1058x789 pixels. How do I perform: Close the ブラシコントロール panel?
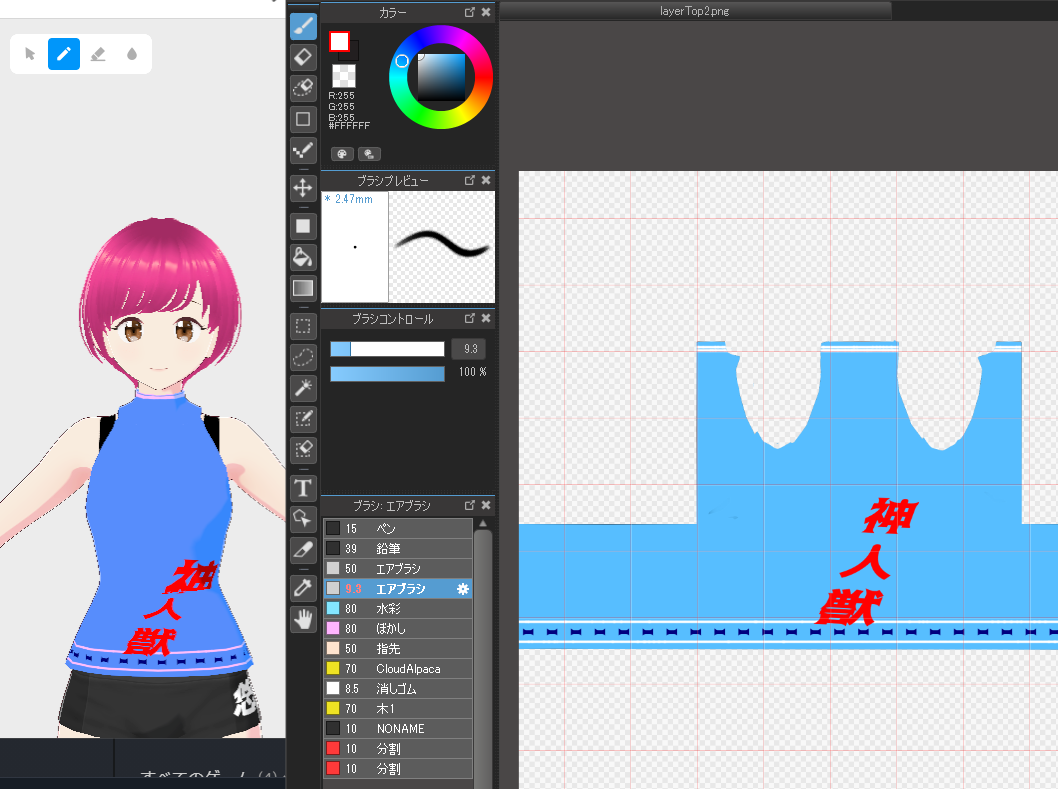point(486,318)
